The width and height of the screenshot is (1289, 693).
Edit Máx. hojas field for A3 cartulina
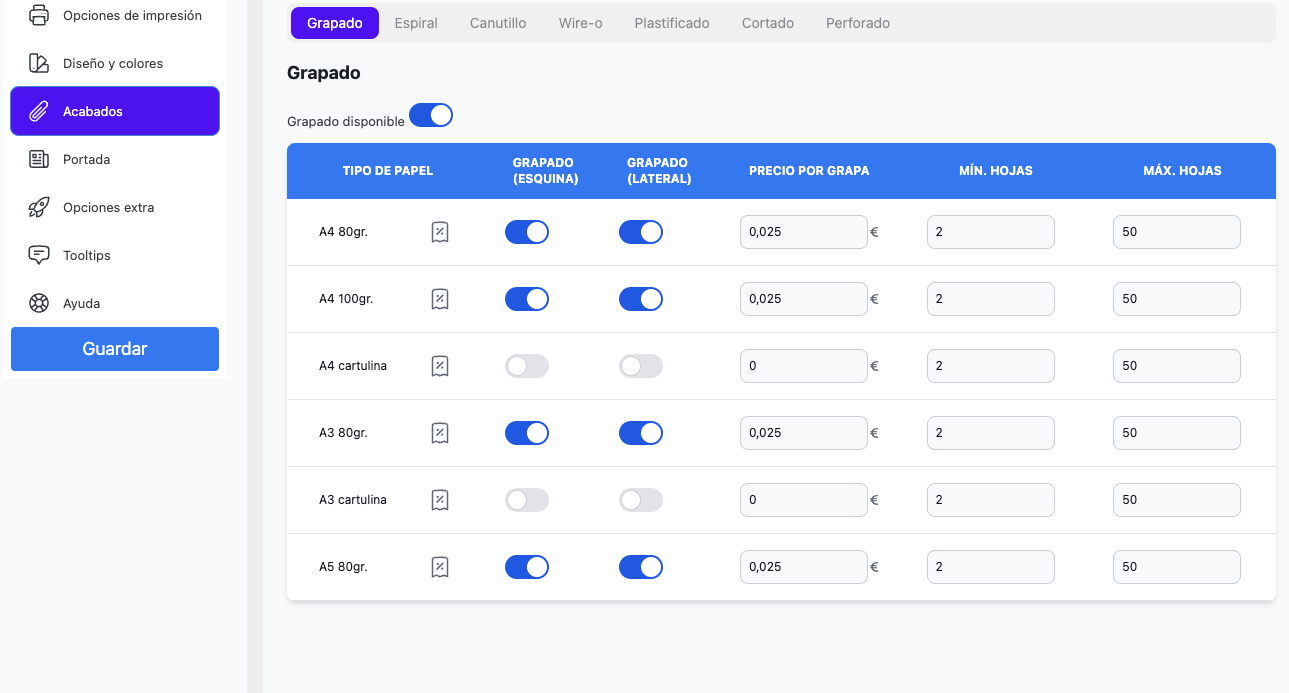1177,500
